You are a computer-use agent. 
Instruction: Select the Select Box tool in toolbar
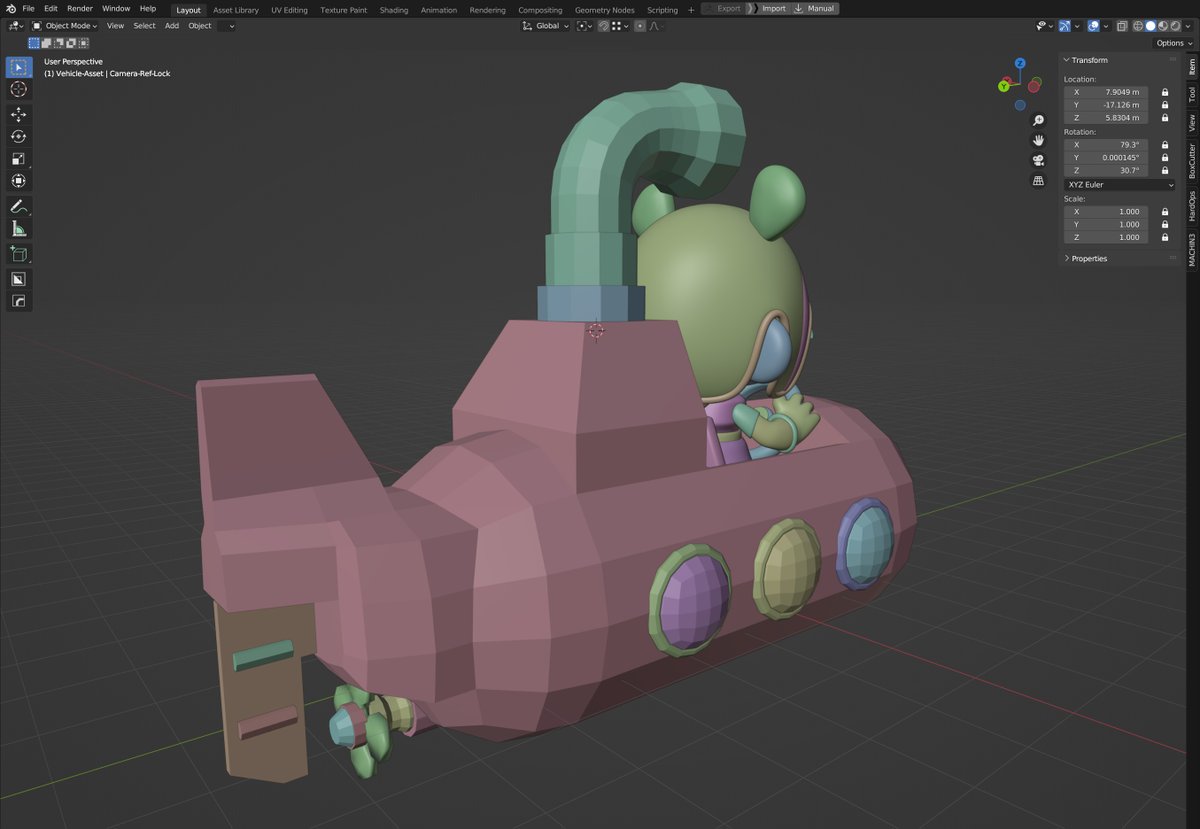tap(18, 67)
